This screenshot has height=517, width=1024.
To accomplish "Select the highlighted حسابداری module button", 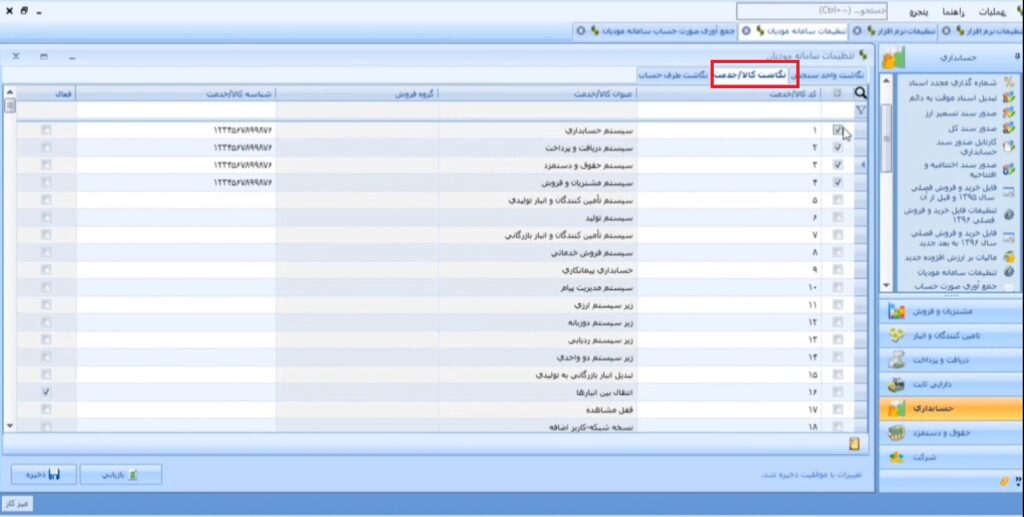I will [950, 409].
